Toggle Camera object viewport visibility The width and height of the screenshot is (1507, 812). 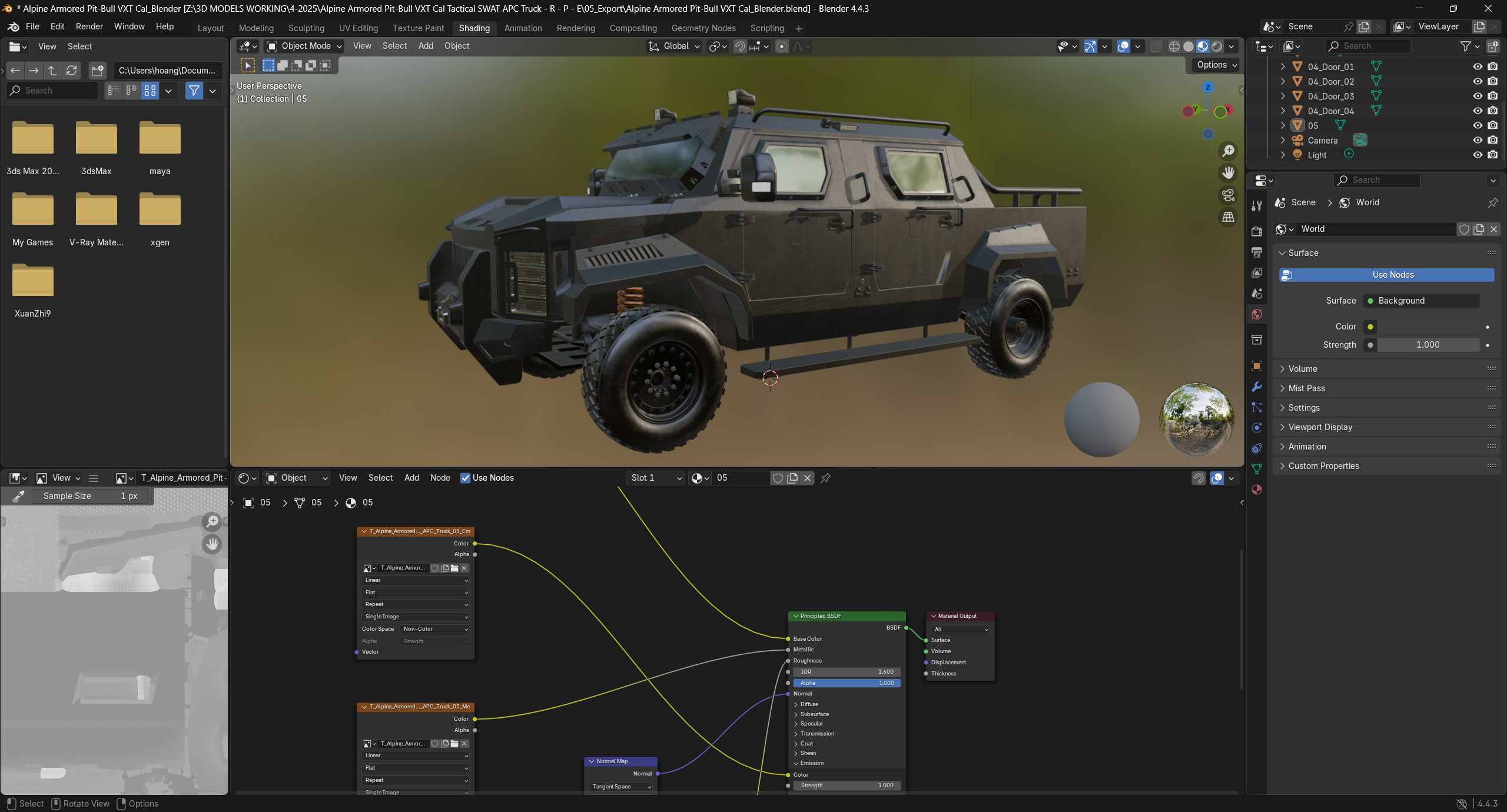[1478, 140]
